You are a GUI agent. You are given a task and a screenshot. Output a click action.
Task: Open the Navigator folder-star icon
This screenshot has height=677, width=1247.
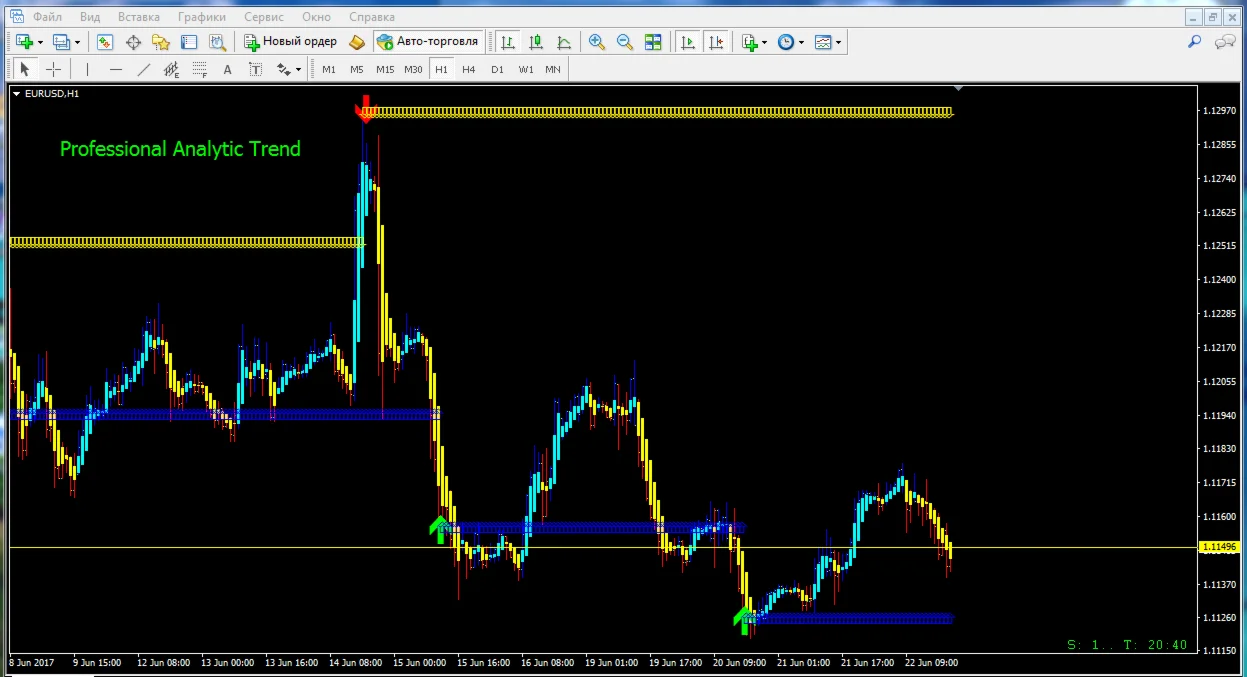pyautogui.click(x=161, y=42)
